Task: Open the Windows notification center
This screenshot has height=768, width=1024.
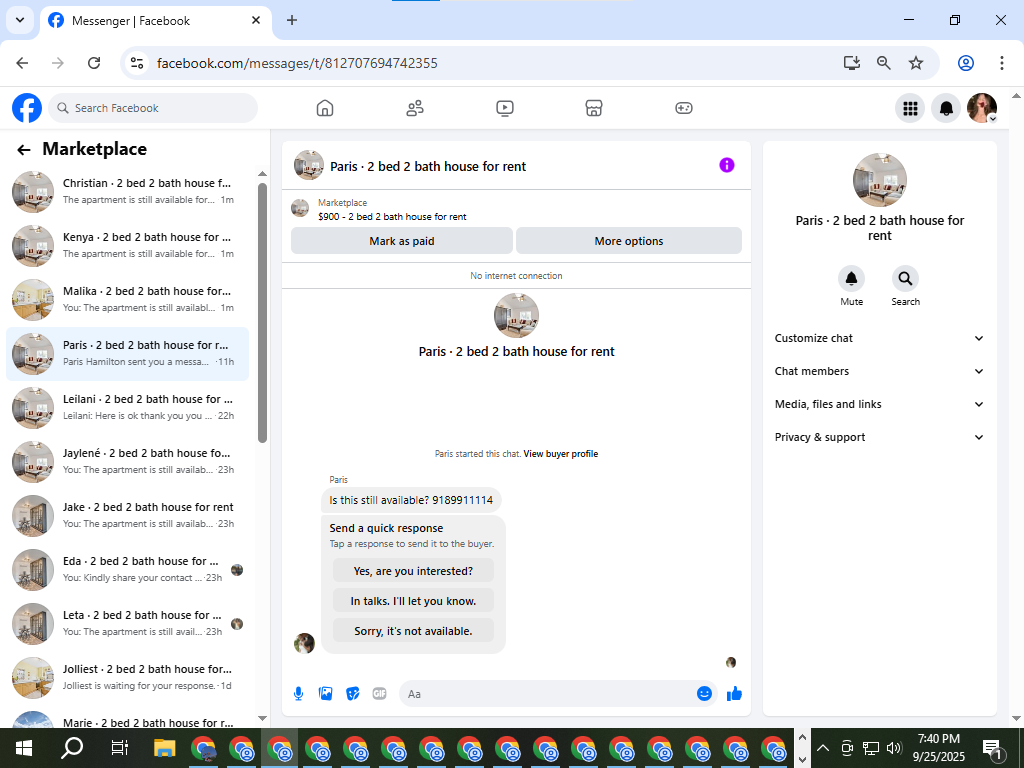Action: point(992,749)
